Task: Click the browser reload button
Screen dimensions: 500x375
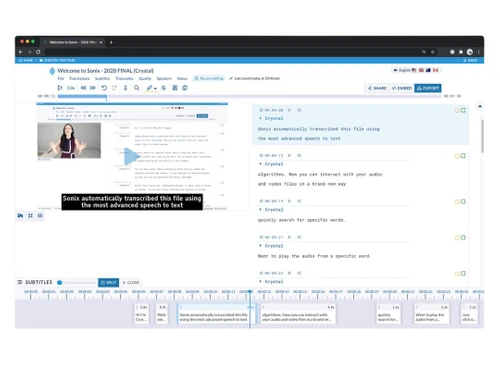Action: pos(38,52)
